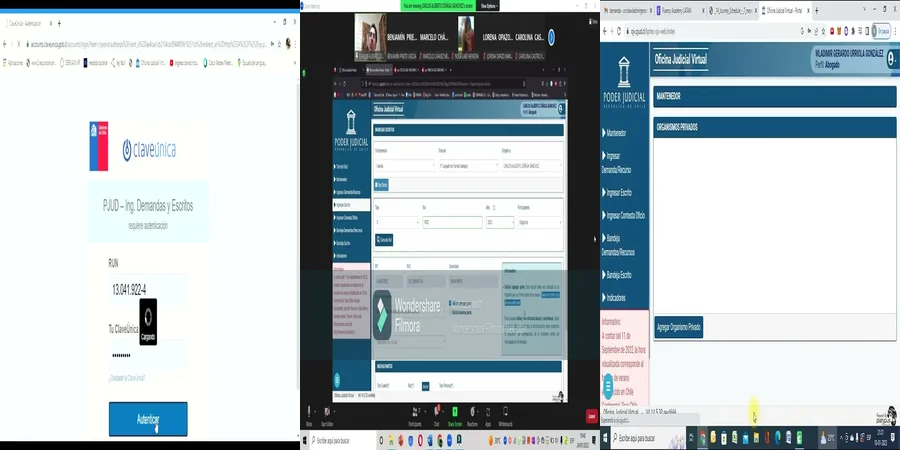900x450 pixels.
Task: Click the 'En pausa' profile chip
Action: pyautogui.click(x=881, y=31)
